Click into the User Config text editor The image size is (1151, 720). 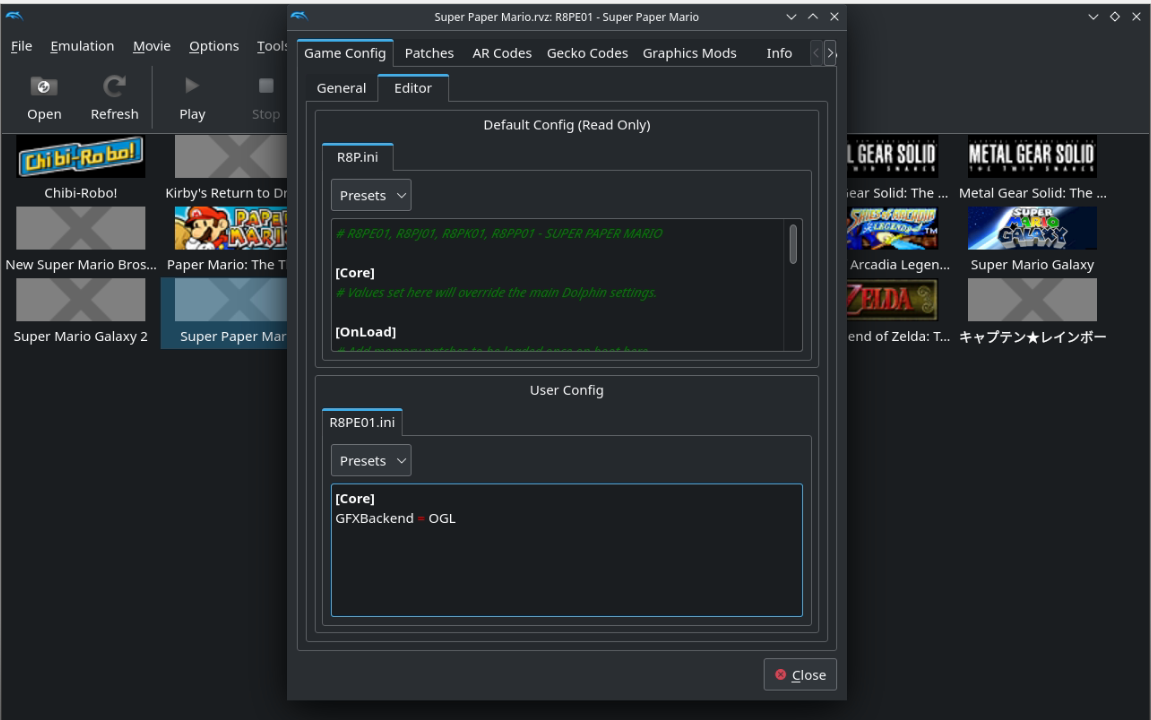[x=567, y=550]
